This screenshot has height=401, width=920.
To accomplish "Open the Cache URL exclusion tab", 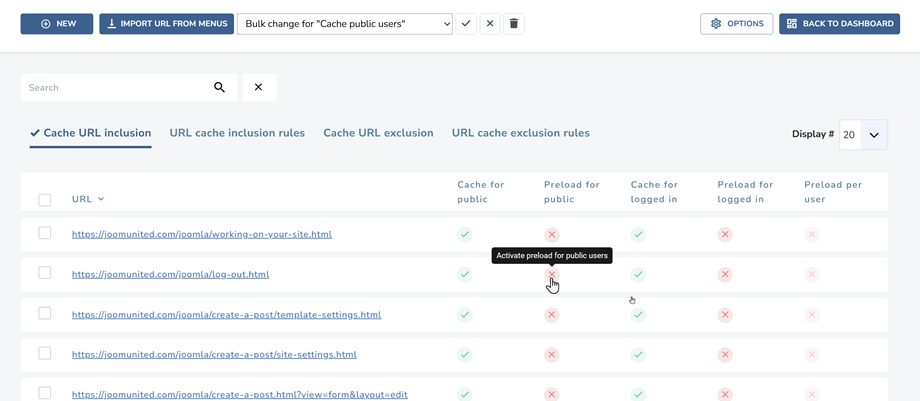I will 378,133.
